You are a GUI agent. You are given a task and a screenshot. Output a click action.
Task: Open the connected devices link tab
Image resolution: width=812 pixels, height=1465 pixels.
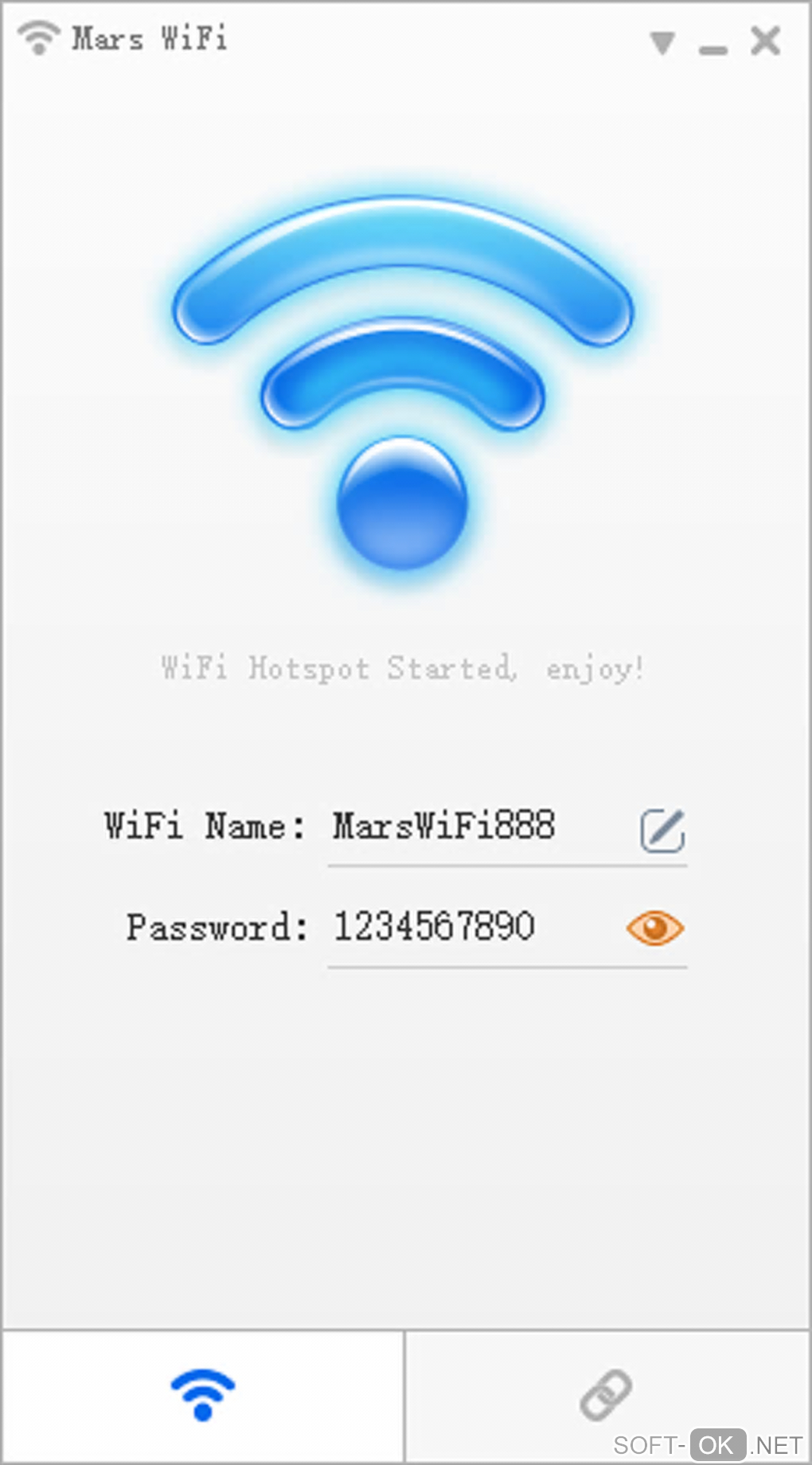607,1395
